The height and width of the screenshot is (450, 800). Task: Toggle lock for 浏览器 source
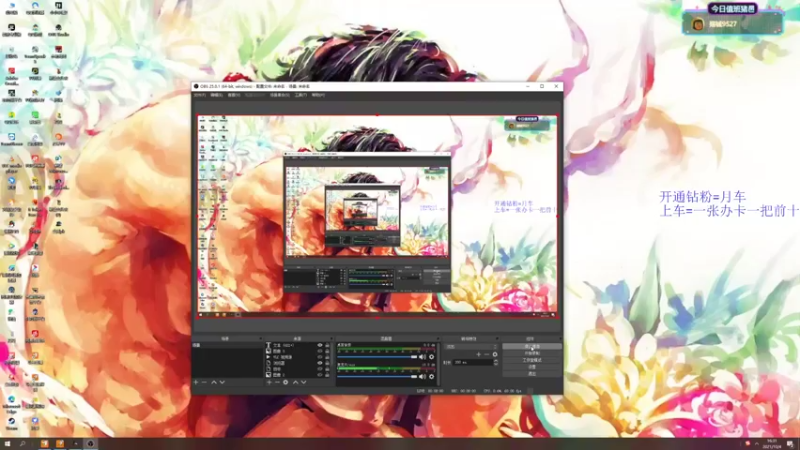pos(327,363)
